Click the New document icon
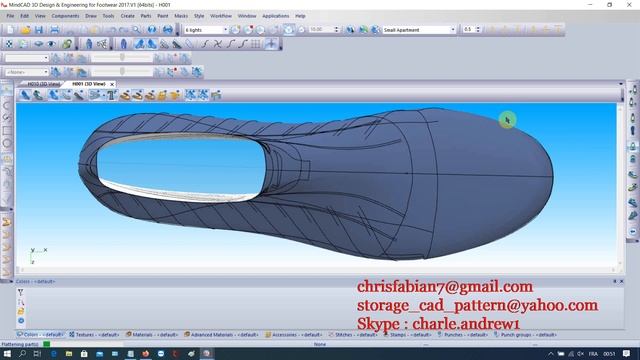 pyautogui.click(x=11, y=30)
